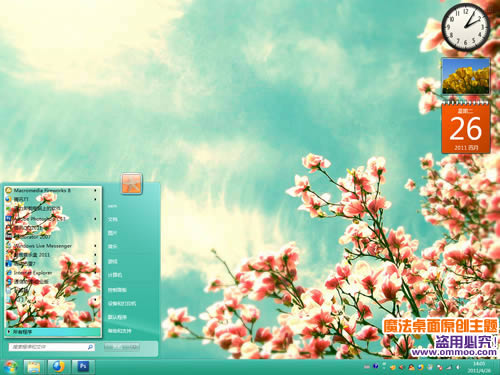Viewport: 500px width, 375px height.
Task: Open the volume speaker tray icon
Action: click(458, 367)
